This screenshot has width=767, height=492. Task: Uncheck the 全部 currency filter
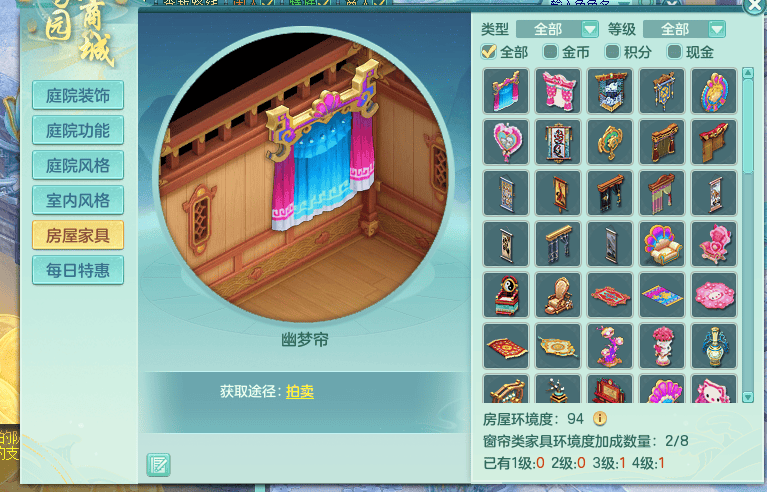pos(488,52)
